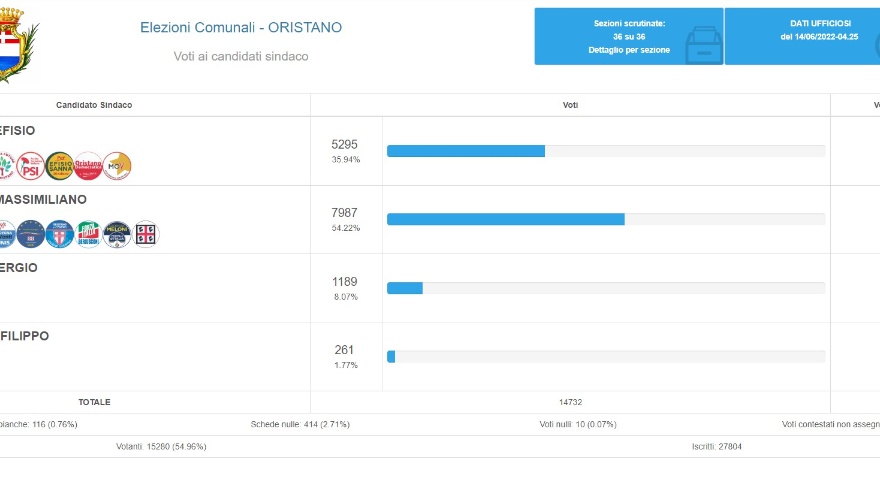Click the Per Efisio Sanna list logo

60,166
